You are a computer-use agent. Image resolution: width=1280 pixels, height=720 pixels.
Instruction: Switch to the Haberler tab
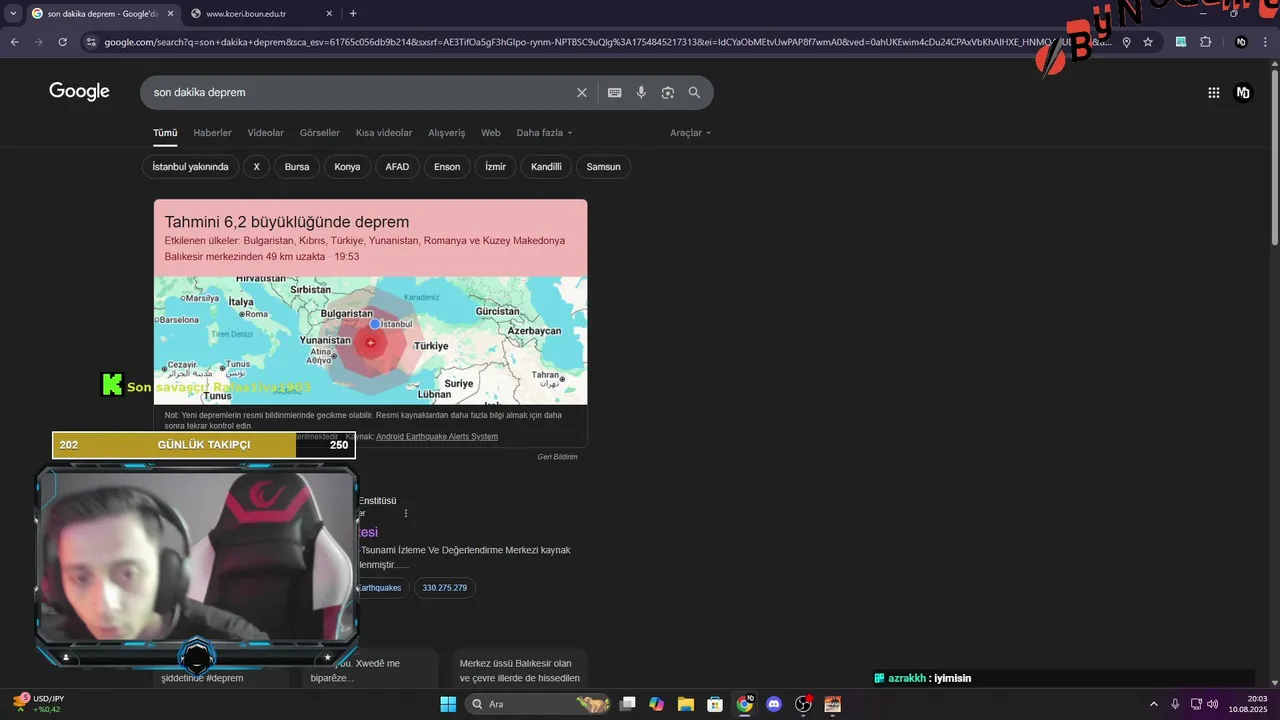point(212,133)
